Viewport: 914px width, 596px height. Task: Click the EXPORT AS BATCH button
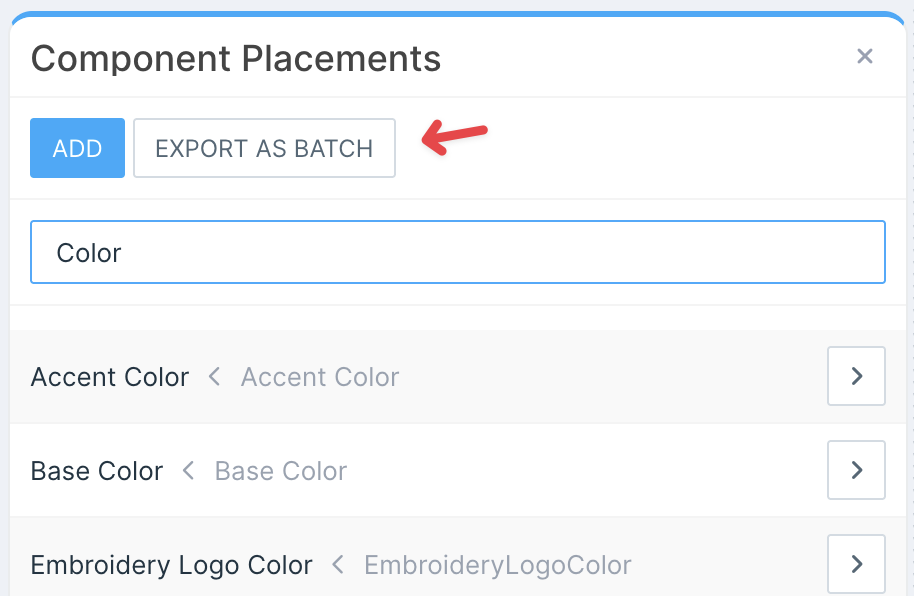[264, 148]
